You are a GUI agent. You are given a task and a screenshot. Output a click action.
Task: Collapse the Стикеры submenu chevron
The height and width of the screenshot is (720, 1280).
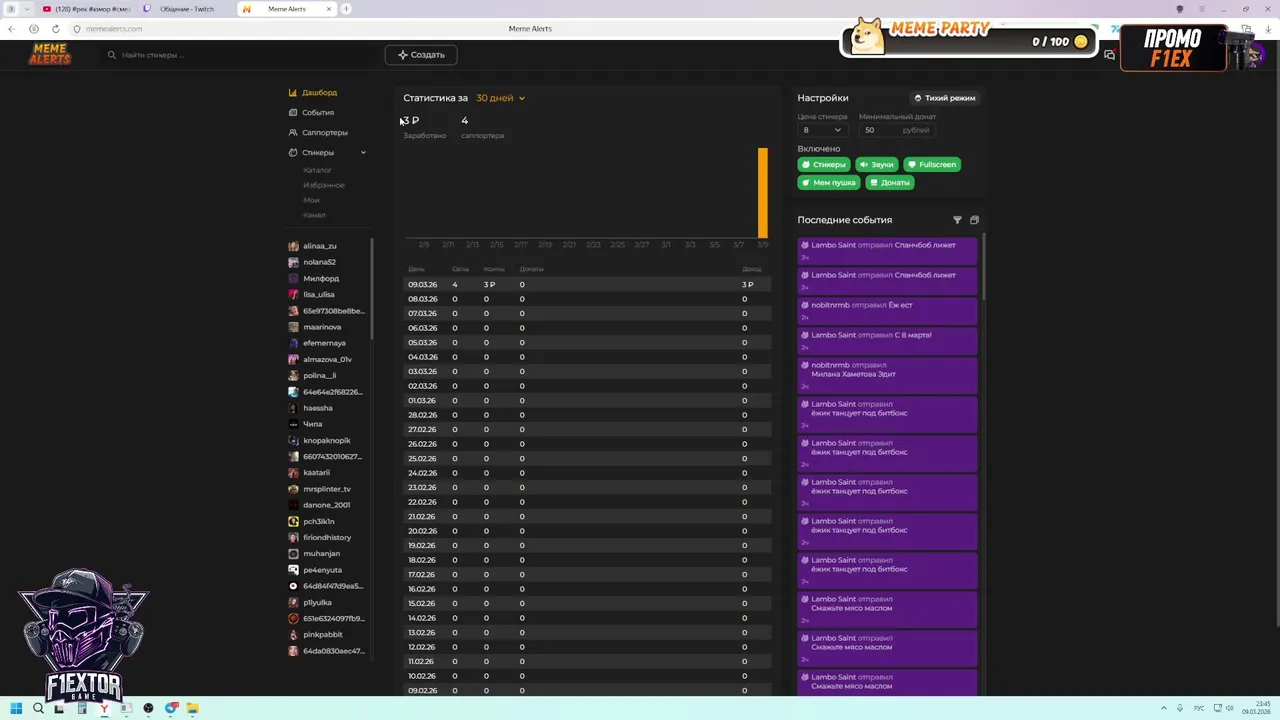point(363,152)
